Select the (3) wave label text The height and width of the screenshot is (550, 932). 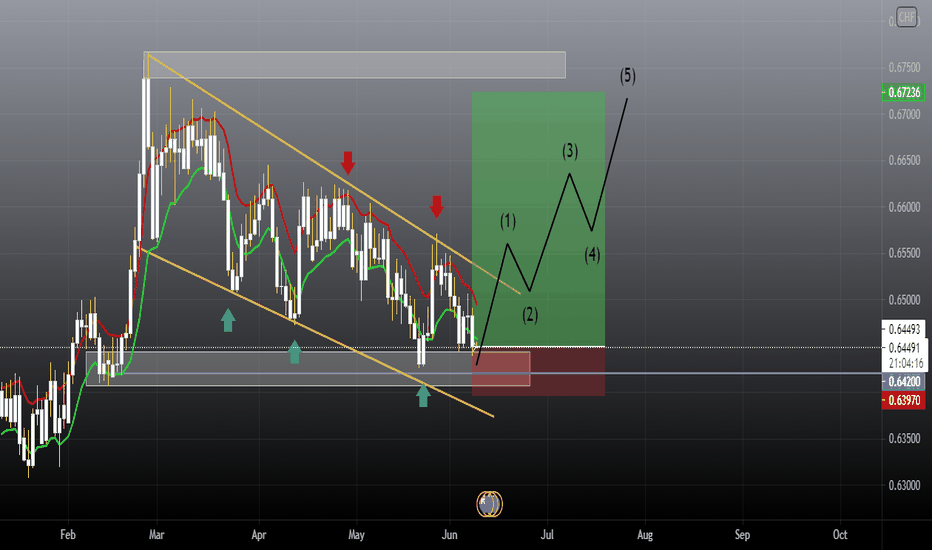pyautogui.click(x=570, y=151)
